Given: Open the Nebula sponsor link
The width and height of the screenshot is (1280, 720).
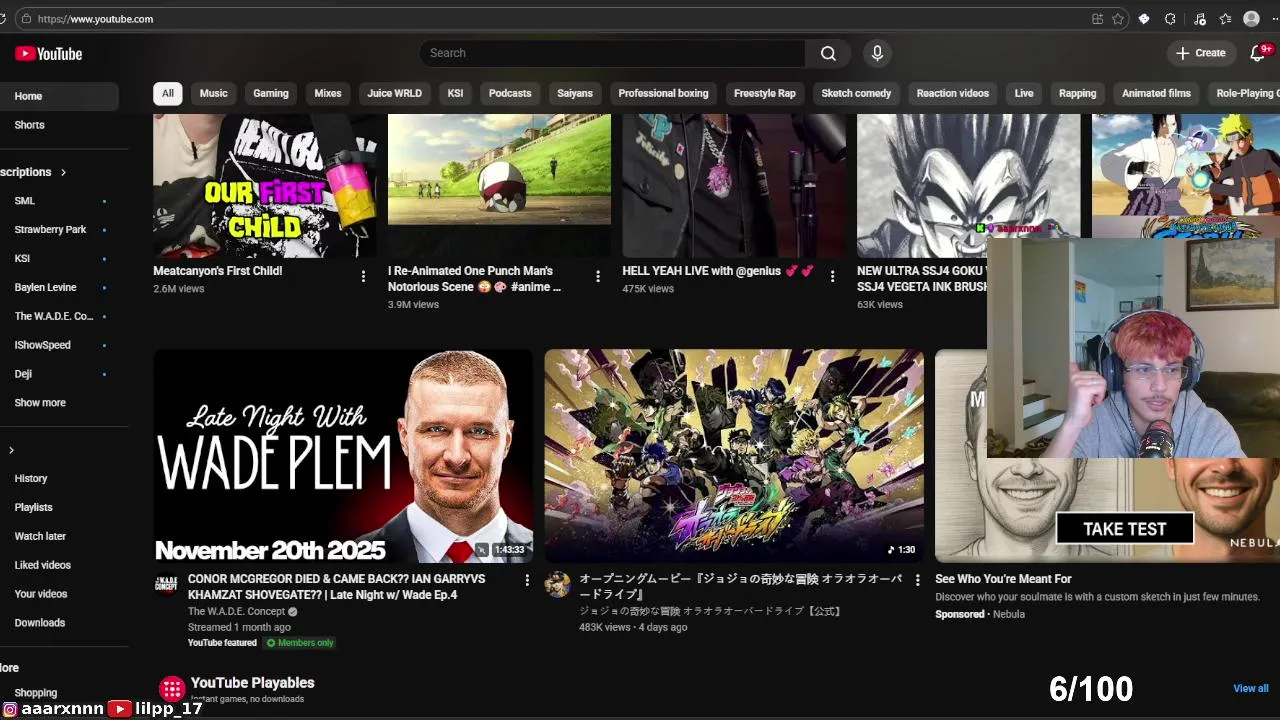Looking at the screenshot, I should pyautogui.click(x=1008, y=614).
